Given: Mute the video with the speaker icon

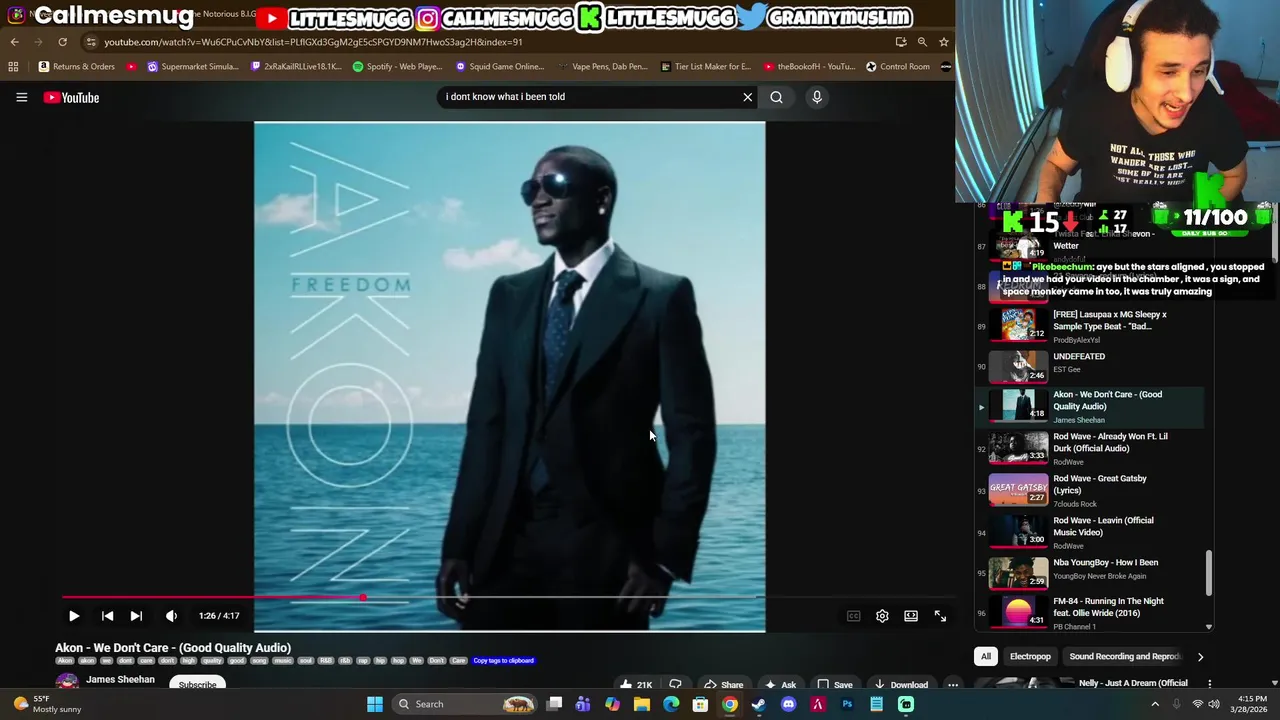Looking at the screenshot, I should pos(171,616).
